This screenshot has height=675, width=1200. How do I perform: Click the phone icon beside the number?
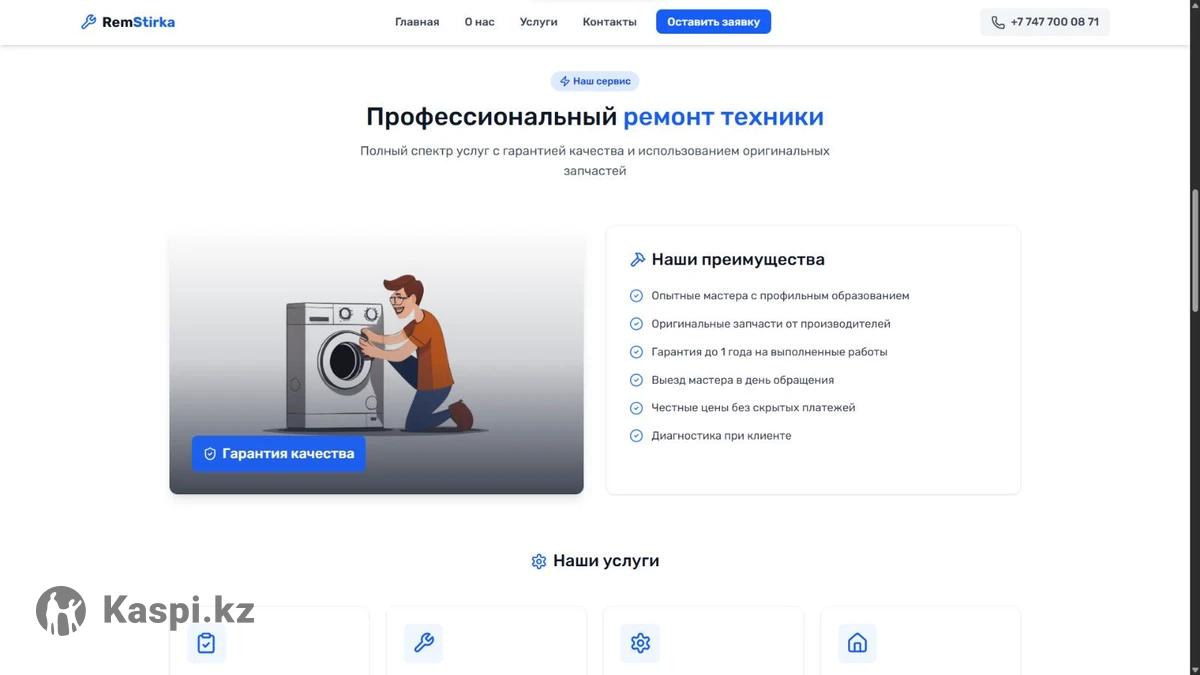[x=998, y=22]
